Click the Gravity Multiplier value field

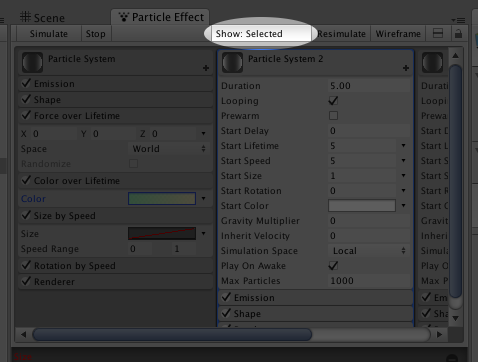point(369,221)
